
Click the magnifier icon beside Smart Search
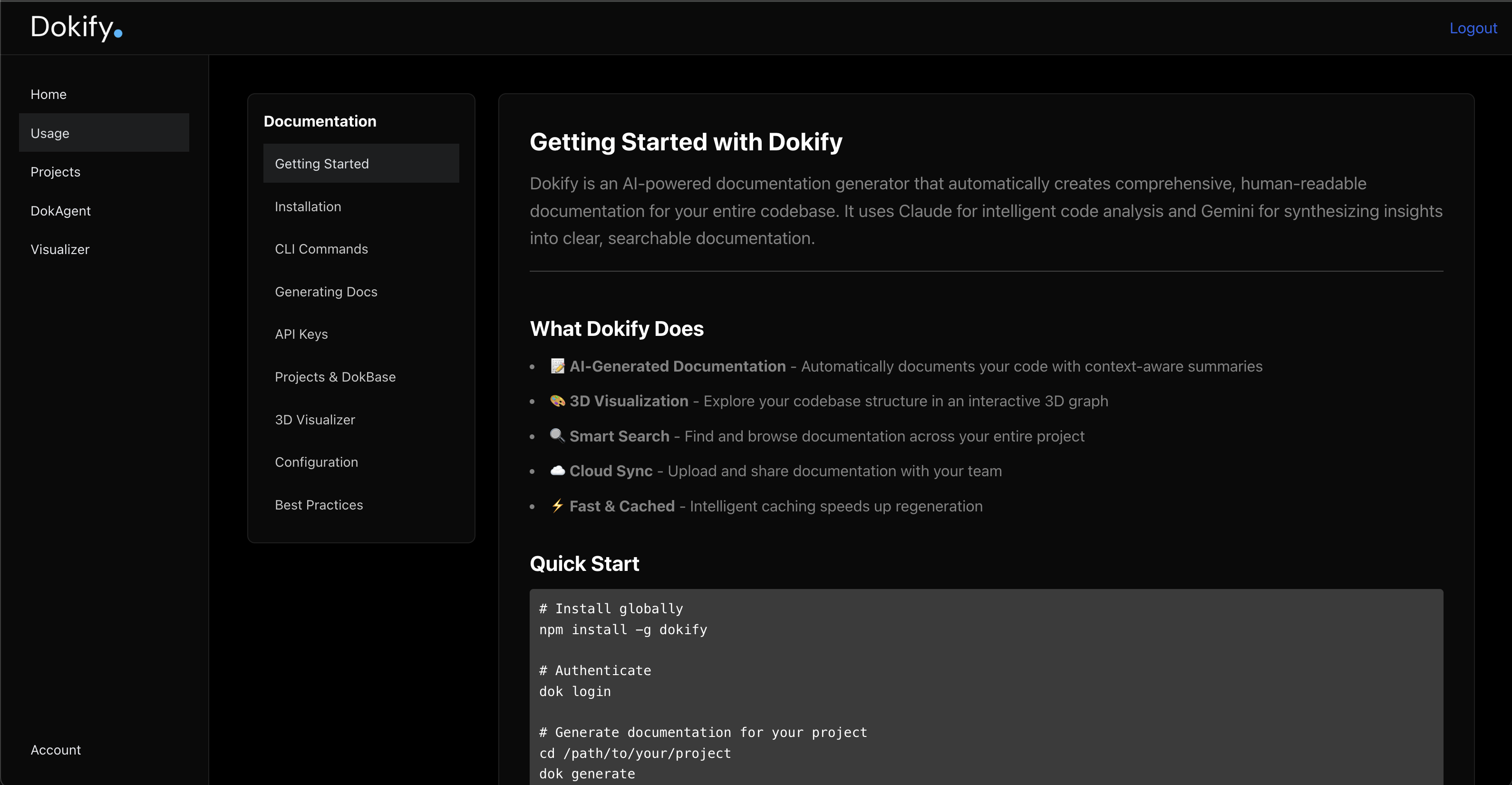click(557, 436)
